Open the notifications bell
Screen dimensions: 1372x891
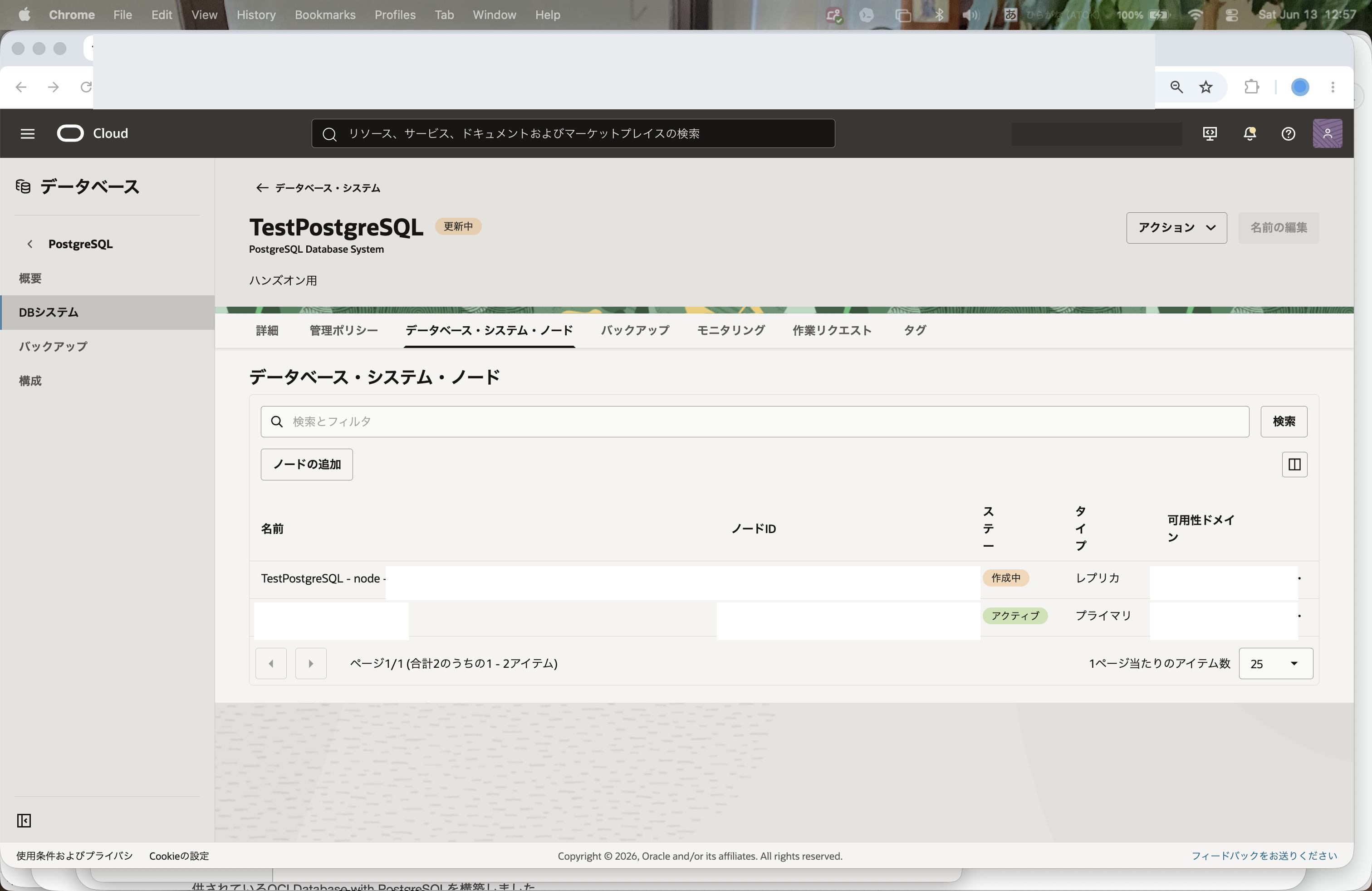(1249, 134)
